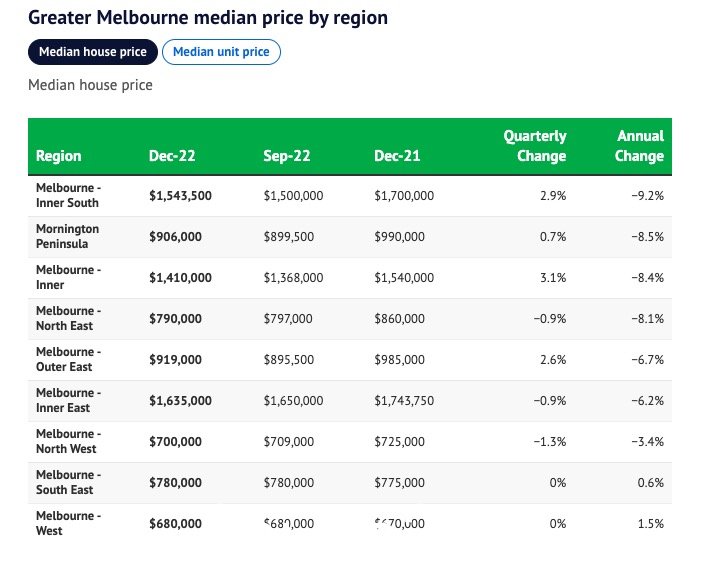
Task: Select the Melbourne - North West row label
Action: point(69,441)
